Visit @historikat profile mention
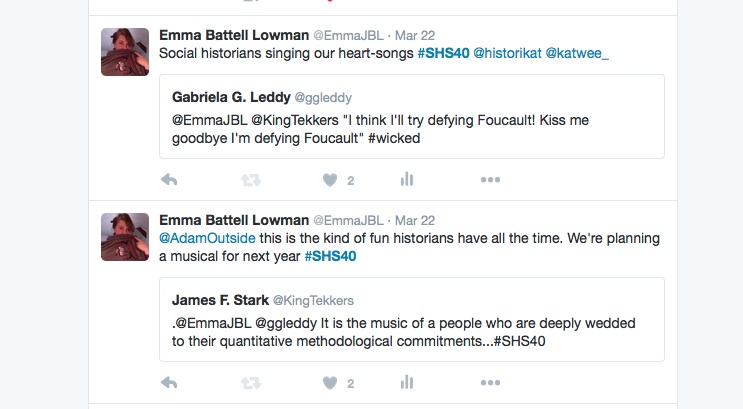743x409 pixels. (x=507, y=53)
